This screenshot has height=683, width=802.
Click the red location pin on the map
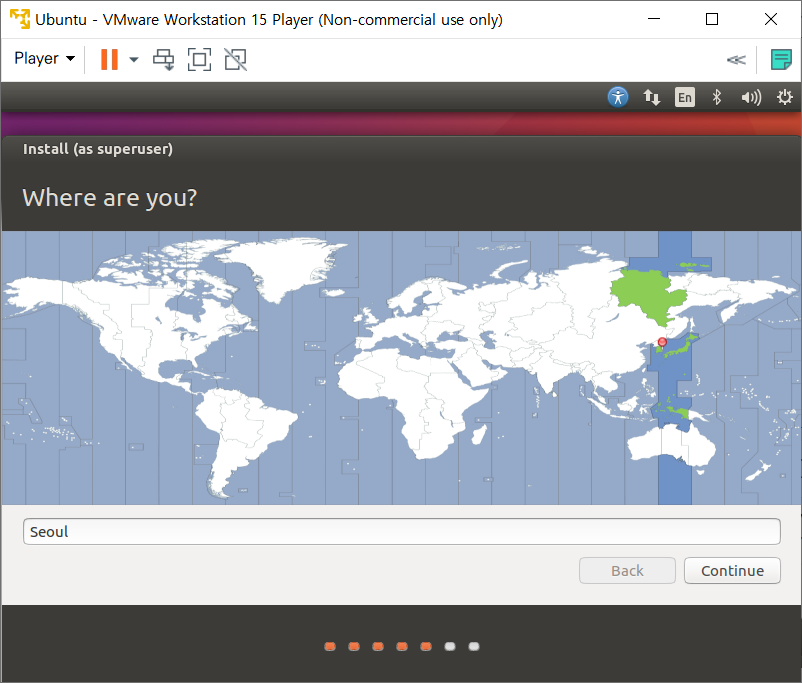coord(662,342)
